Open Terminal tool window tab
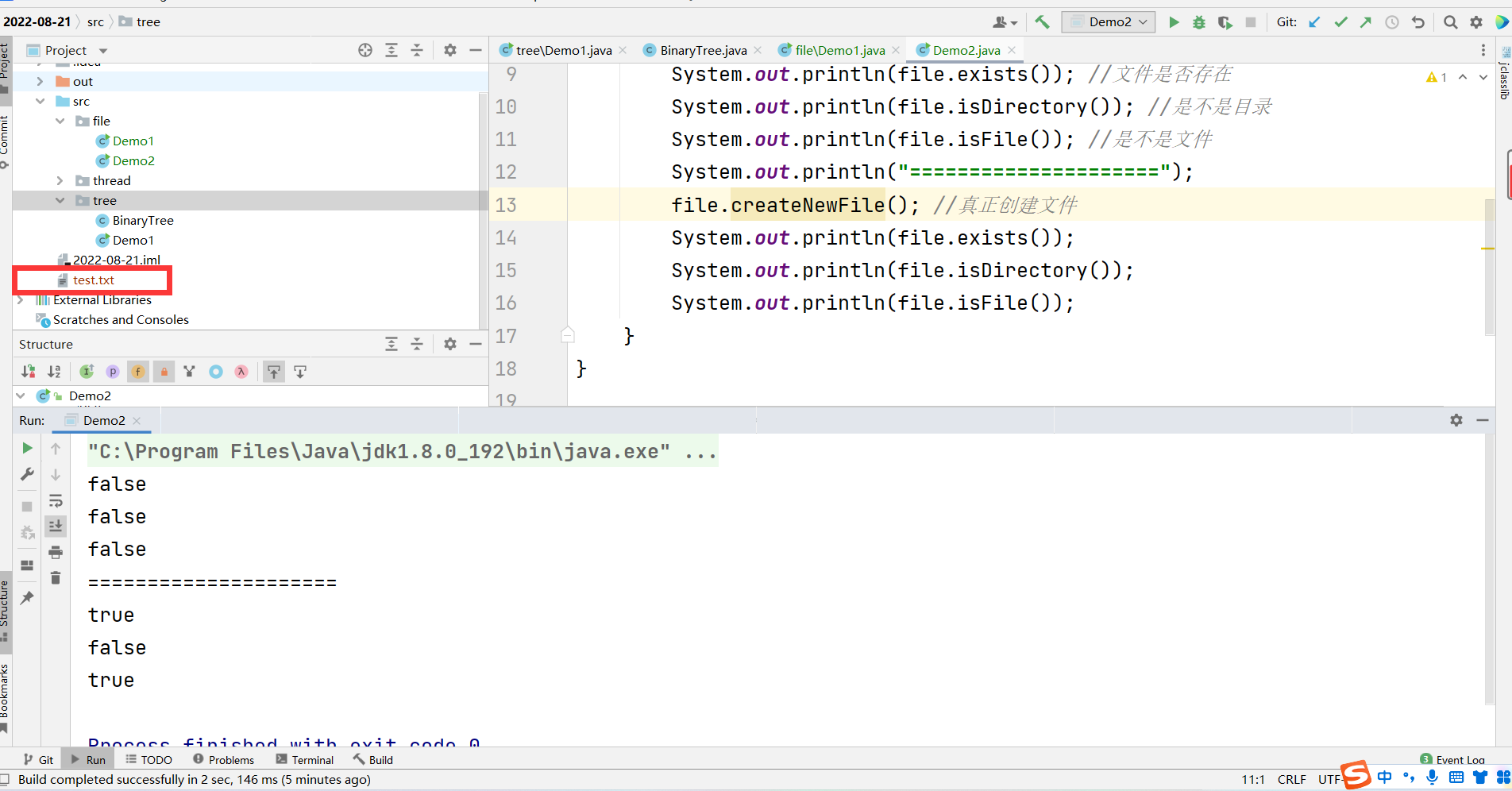This screenshot has height=791, width=1512. coord(305,760)
